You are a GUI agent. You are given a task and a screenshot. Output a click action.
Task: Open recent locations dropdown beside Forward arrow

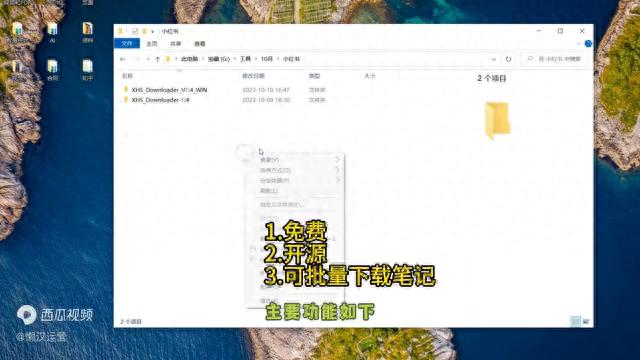pos(147,59)
